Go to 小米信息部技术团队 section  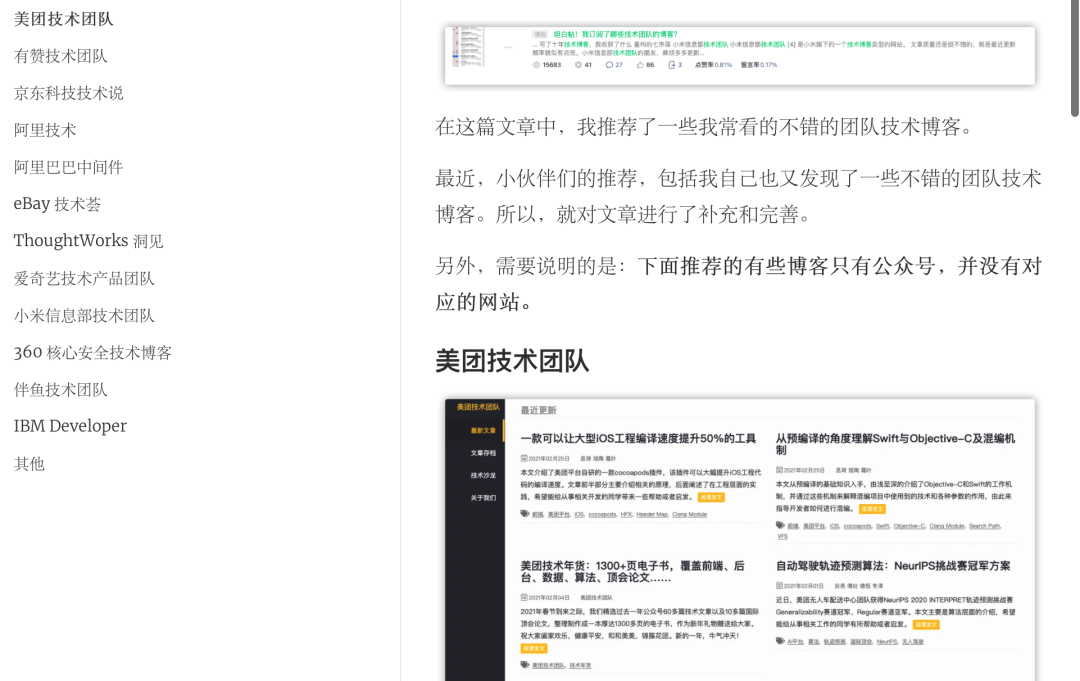tap(84, 315)
